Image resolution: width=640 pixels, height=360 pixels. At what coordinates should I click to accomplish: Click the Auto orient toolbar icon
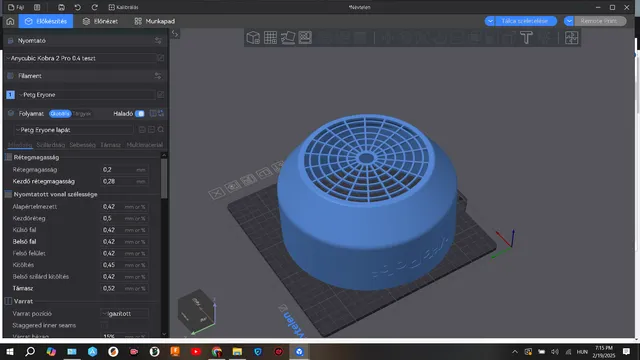click(x=288, y=38)
